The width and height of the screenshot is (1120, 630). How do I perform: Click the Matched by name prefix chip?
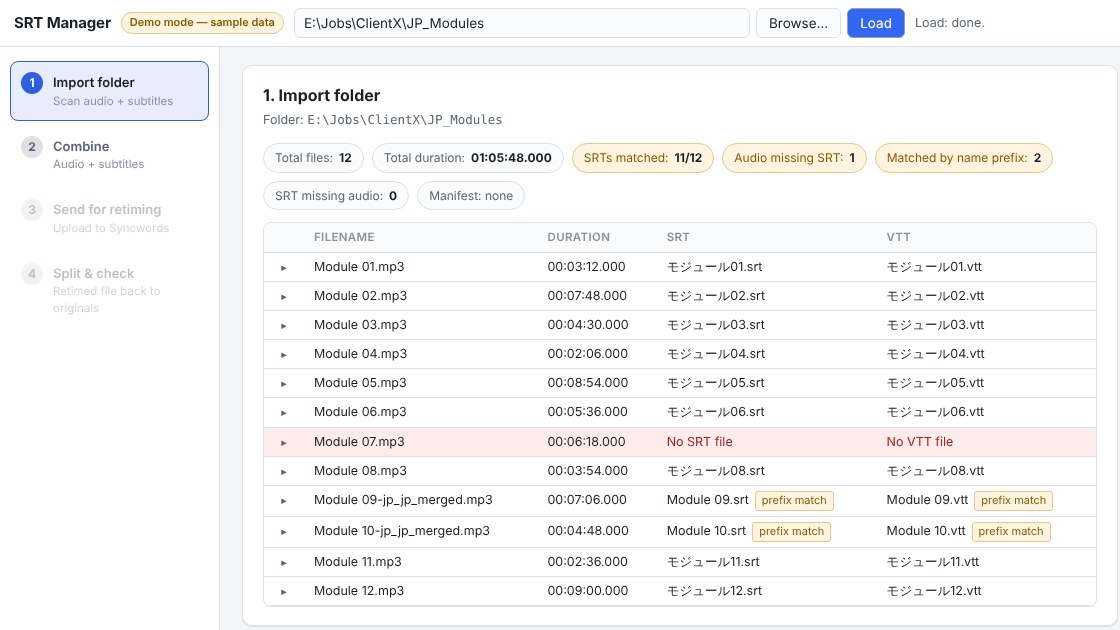[x=964, y=158]
